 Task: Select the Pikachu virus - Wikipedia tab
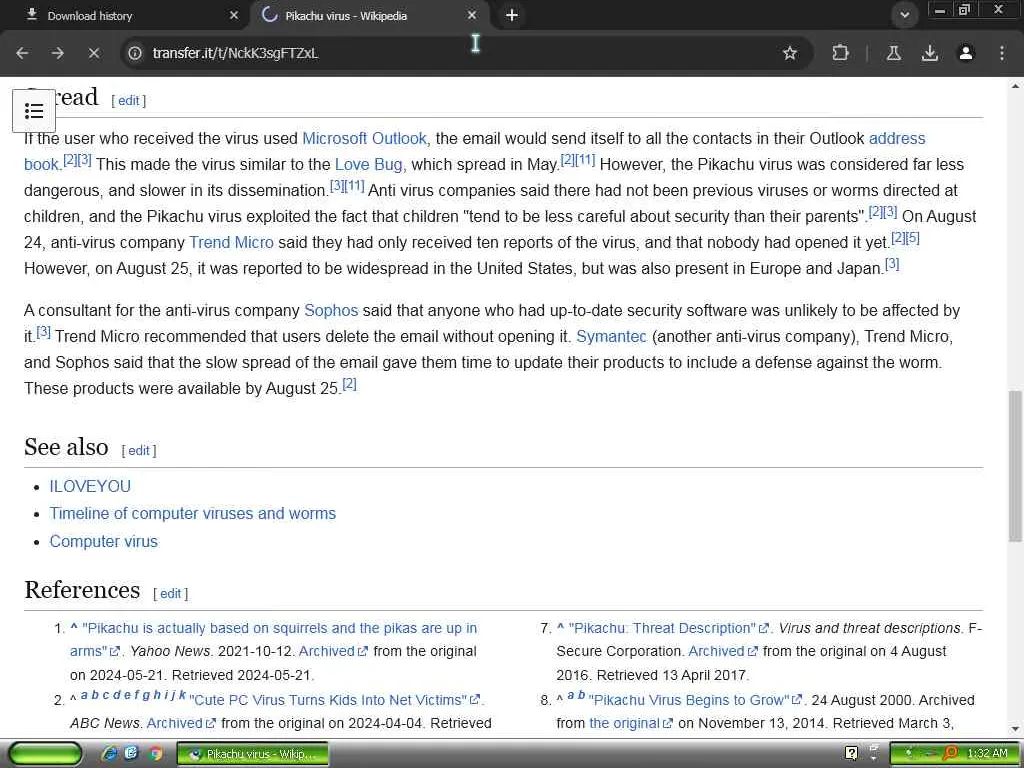(369, 16)
